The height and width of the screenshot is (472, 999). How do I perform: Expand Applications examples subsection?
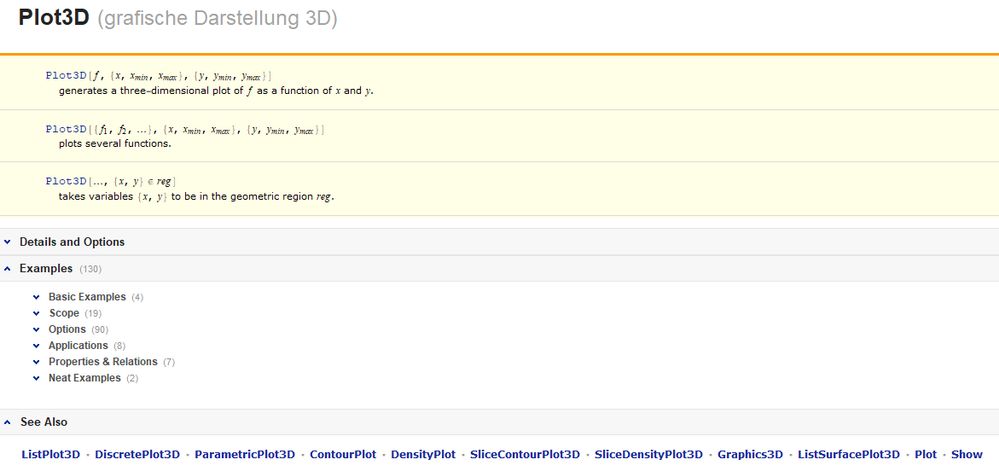click(78, 345)
